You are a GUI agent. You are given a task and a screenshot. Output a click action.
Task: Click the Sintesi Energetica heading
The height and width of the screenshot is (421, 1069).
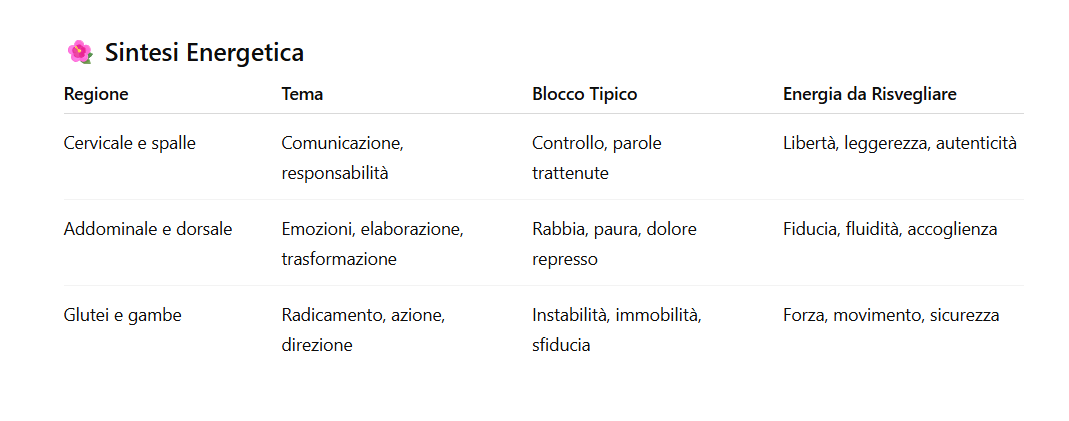tap(204, 52)
